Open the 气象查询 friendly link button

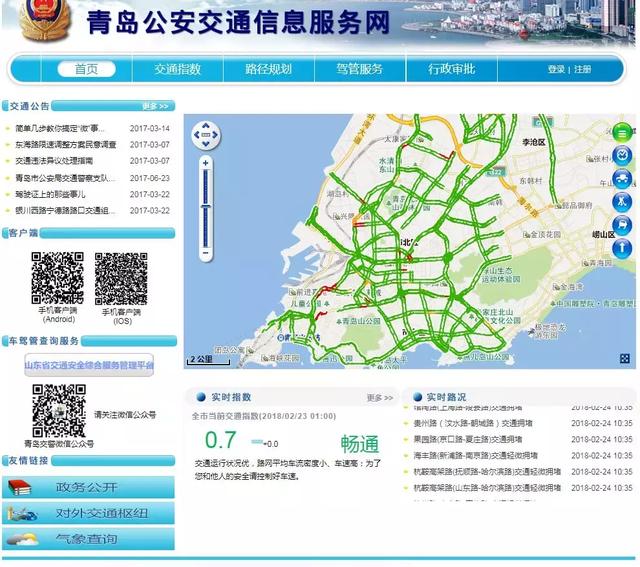(x=86, y=540)
